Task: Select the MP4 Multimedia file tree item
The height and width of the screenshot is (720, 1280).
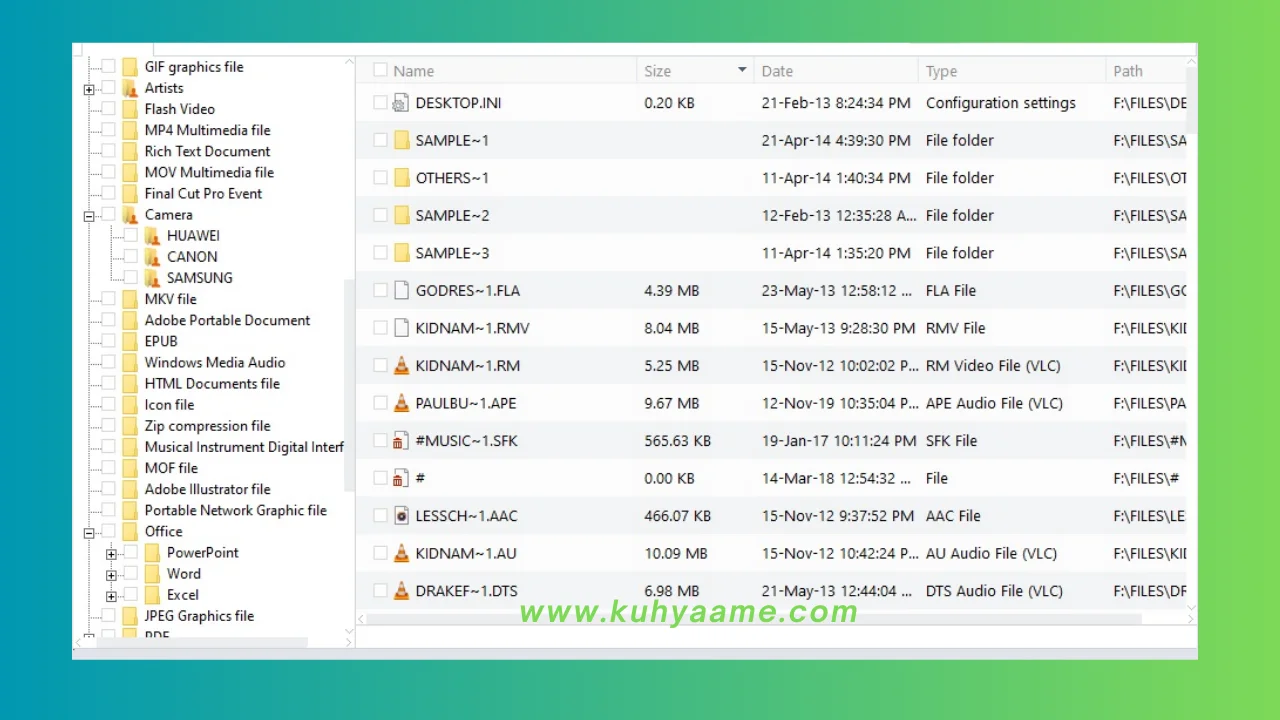Action: click(207, 130)
